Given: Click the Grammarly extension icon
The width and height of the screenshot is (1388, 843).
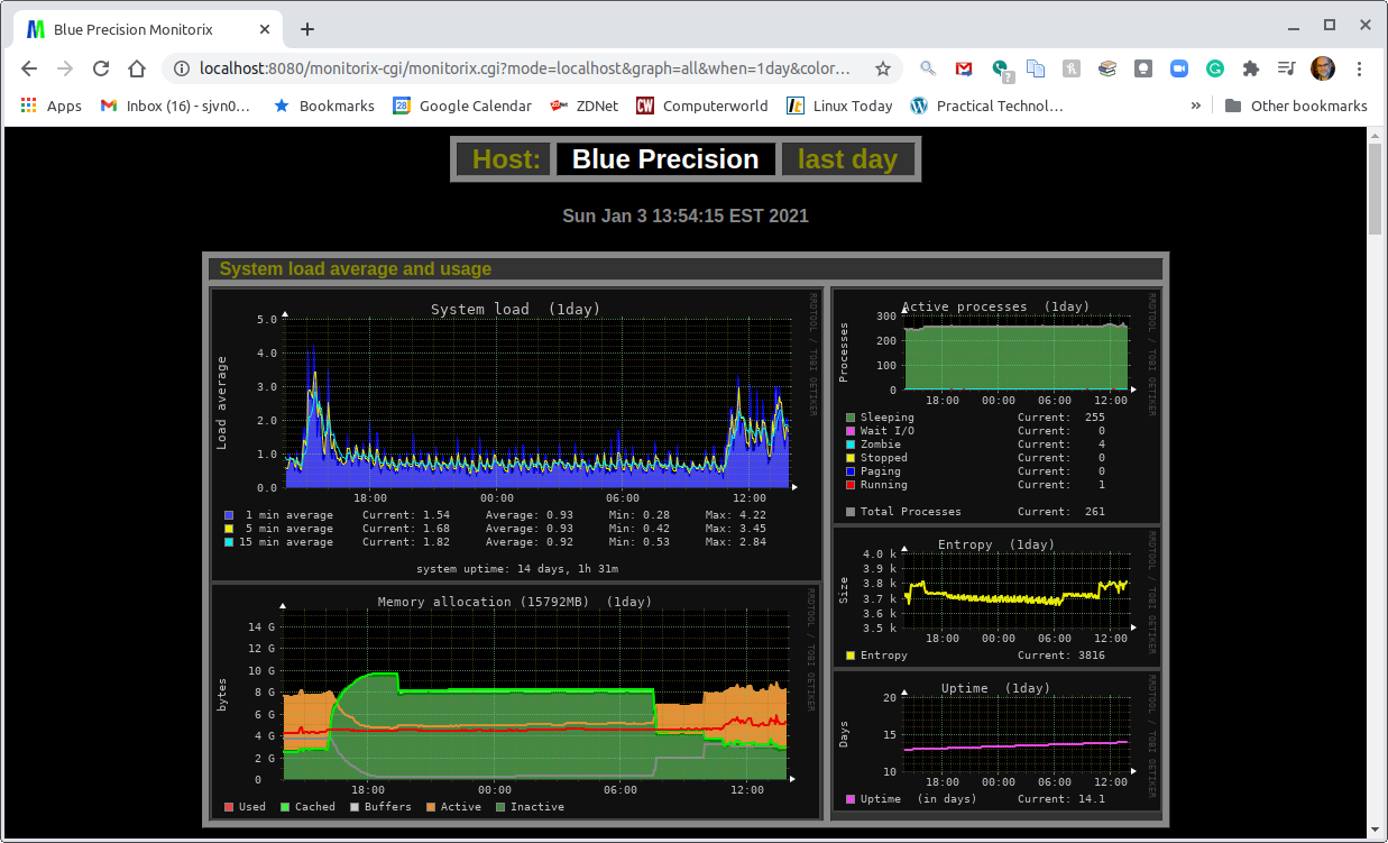Looking at the screenshot, I should [x=1215, y=69].
